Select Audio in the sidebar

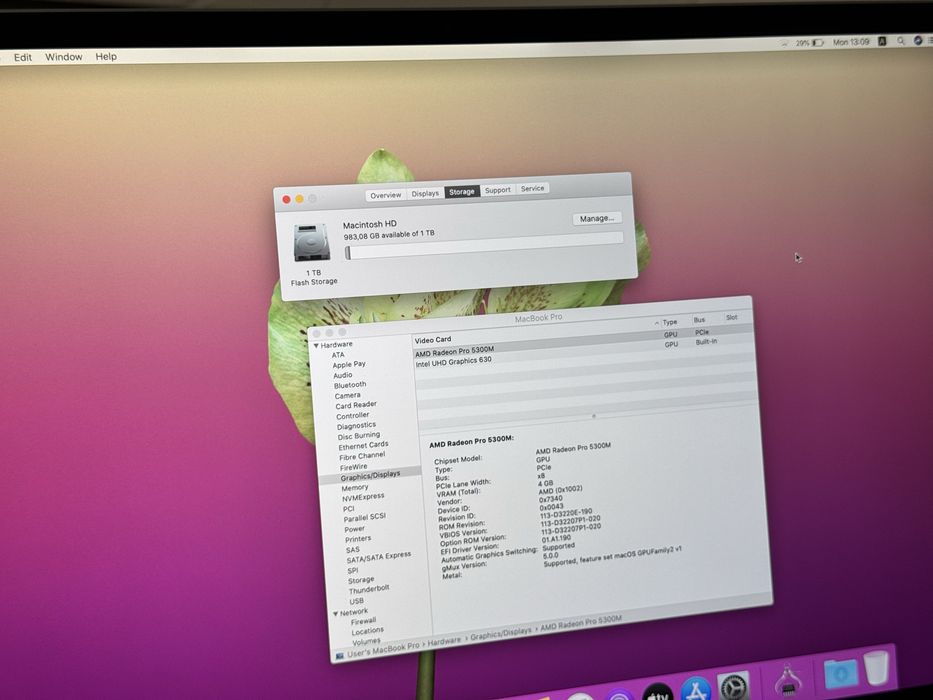(x=343, y=375)
